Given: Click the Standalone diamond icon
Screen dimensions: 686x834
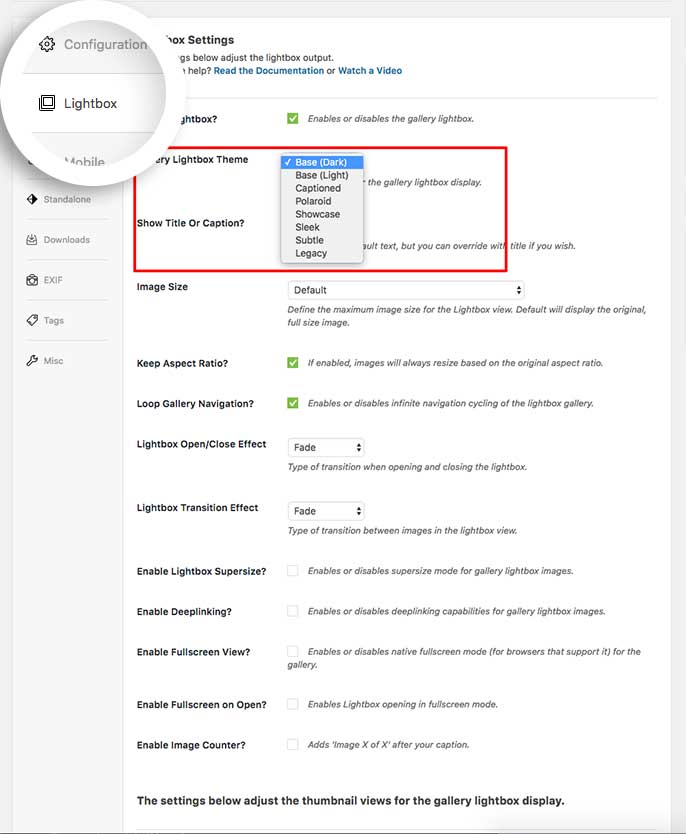Looking at the screenshot, I should pyautogui.click(x=32, y=199).
